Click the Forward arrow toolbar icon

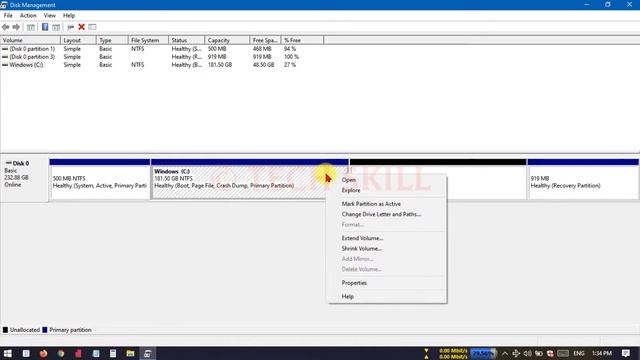tap(16, 27)
